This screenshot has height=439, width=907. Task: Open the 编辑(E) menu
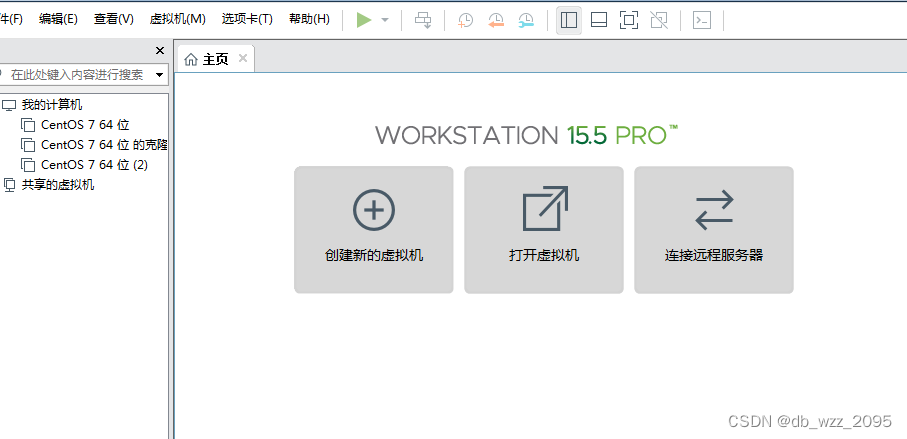pyautogui.click(x=58, y=19)
